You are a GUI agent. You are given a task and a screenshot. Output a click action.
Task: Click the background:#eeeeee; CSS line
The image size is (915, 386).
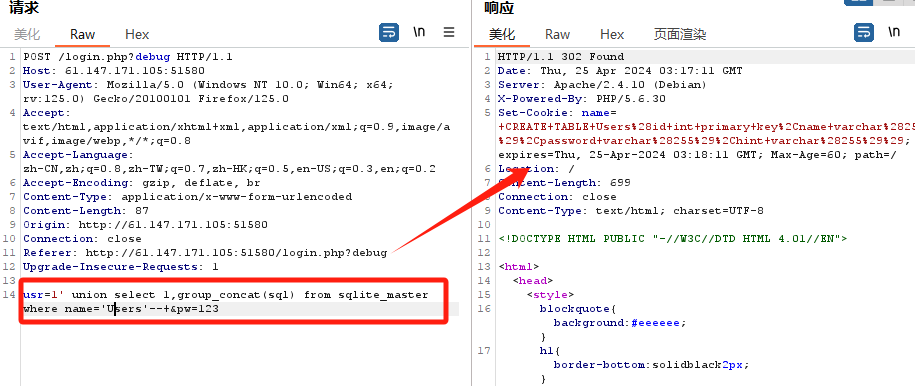(620, 323)
